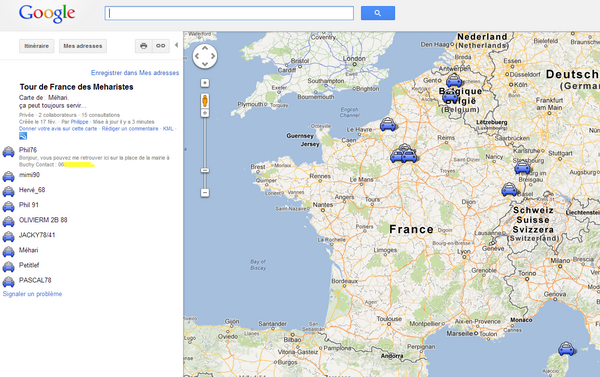Click Enregistrer dans Mes adresses link

click(x=135, y=73)
